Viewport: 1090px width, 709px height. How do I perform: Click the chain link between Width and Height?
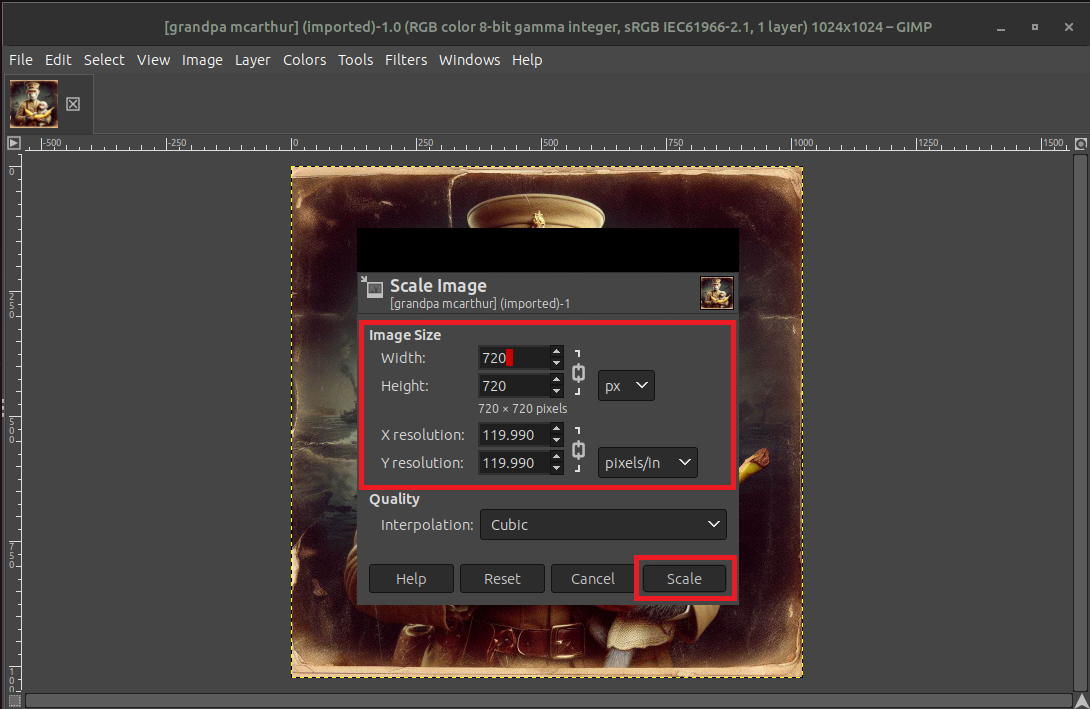(578, 371)
